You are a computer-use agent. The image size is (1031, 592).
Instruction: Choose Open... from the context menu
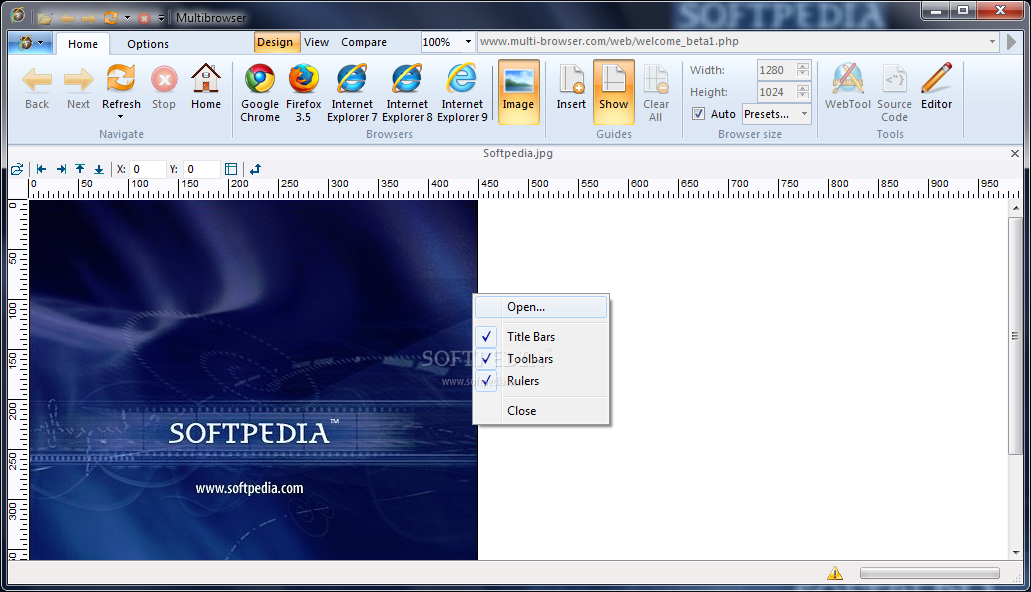click(540, 307)
